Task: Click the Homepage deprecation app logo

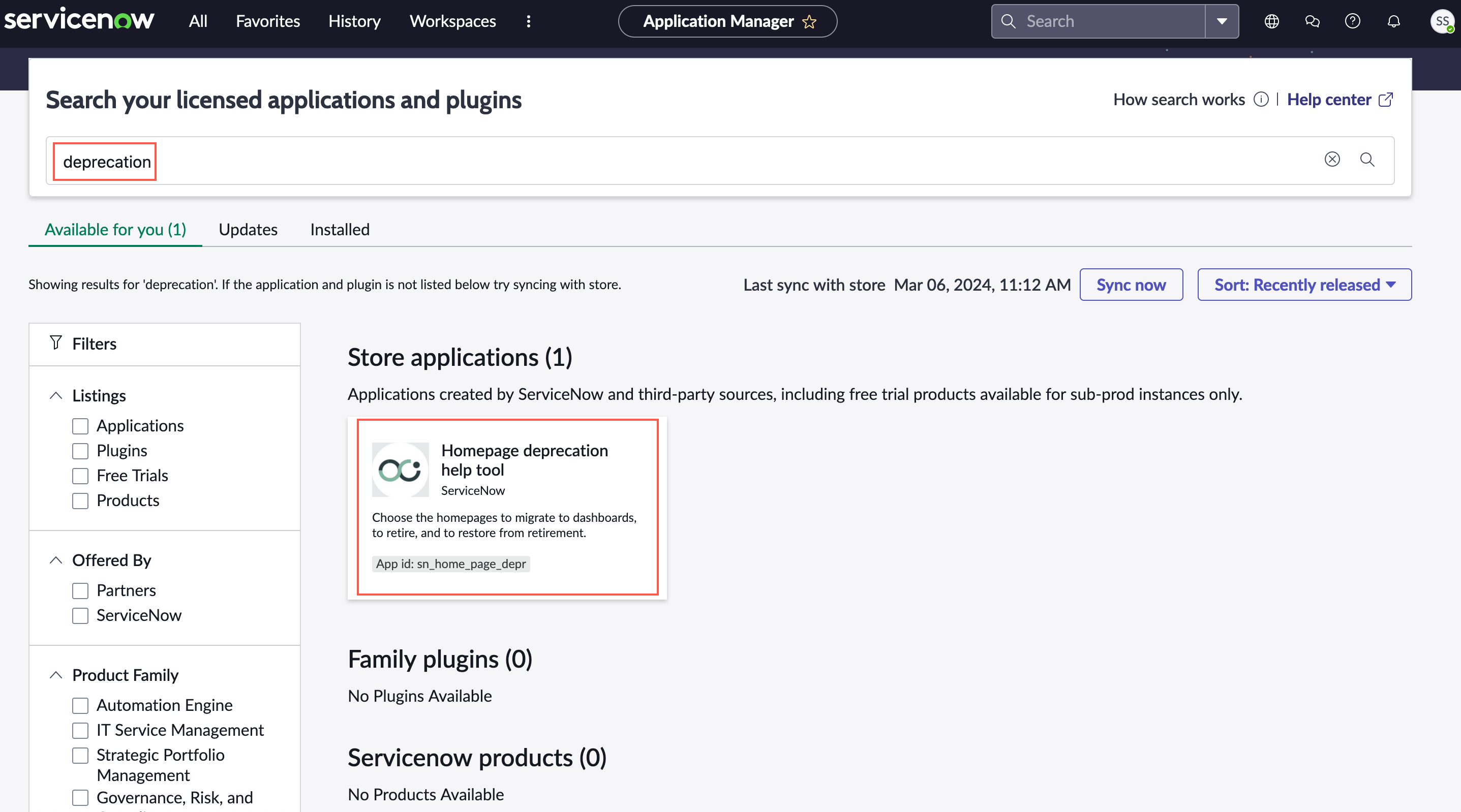Action: (x=400, y=470)
